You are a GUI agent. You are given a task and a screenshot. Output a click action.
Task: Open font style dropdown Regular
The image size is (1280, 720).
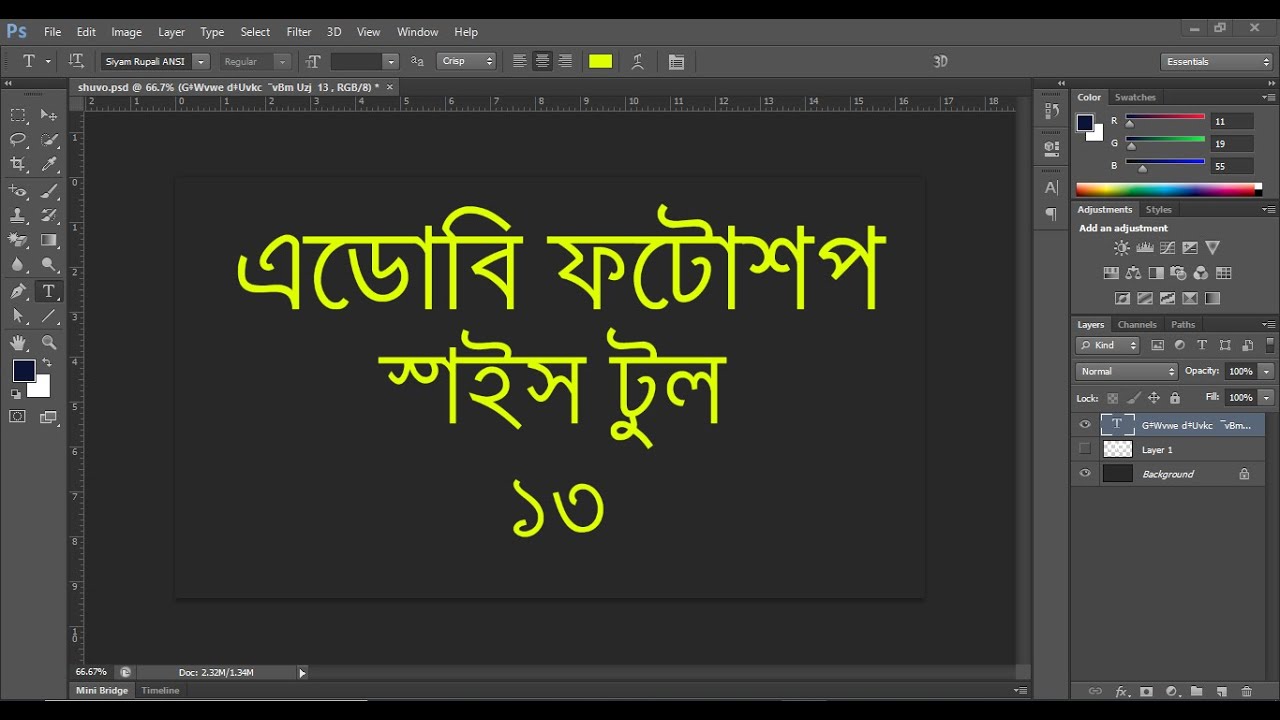click(x=283, y=62)
